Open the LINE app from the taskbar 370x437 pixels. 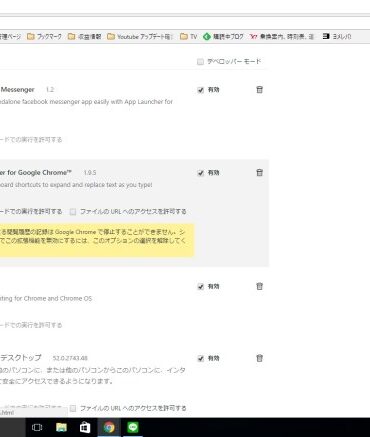coord(133,427)
